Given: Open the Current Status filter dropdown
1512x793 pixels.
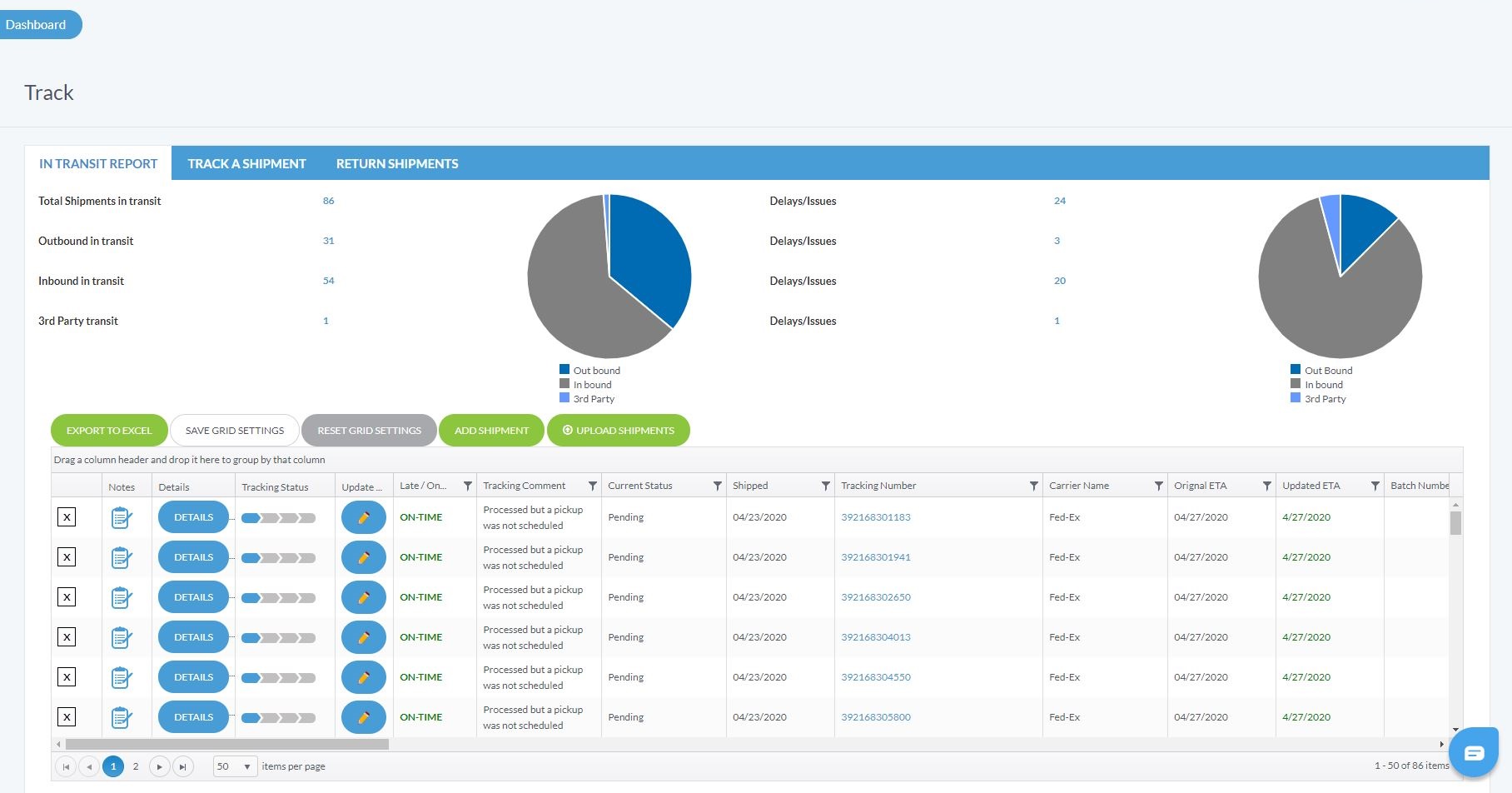Looking at the screenshot, I should click(717, 486).
